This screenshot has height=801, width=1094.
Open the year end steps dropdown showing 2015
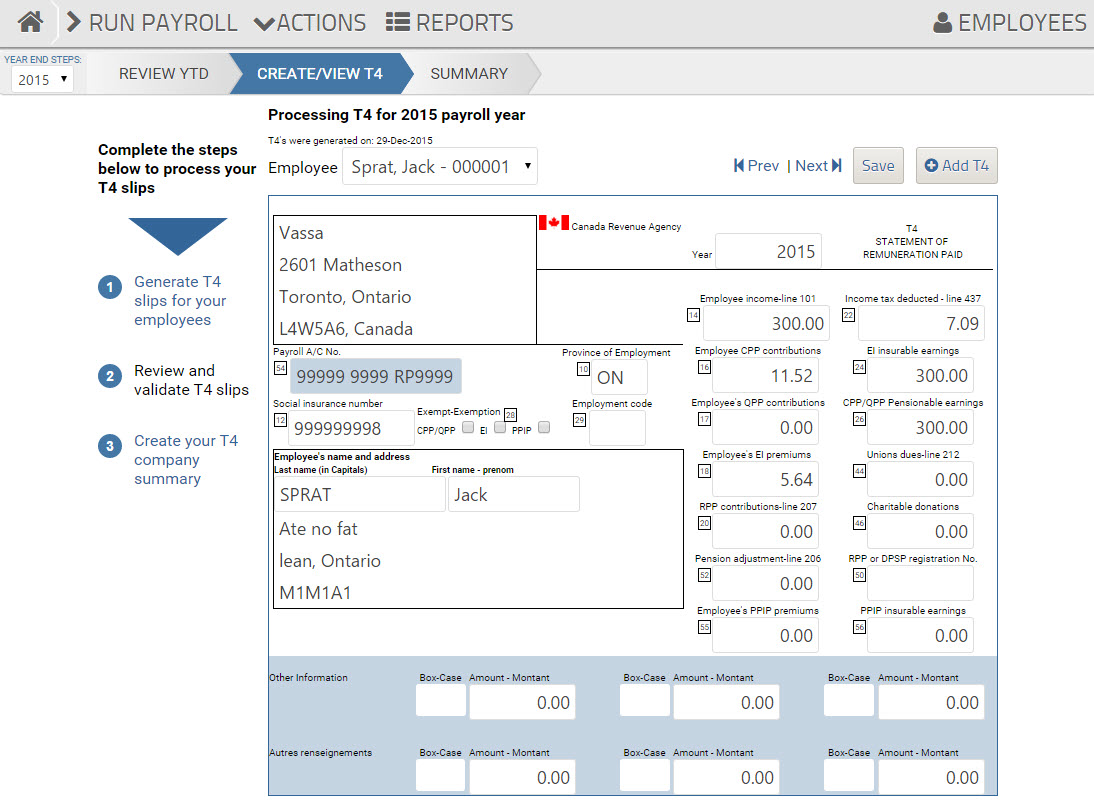coord(41,79)
